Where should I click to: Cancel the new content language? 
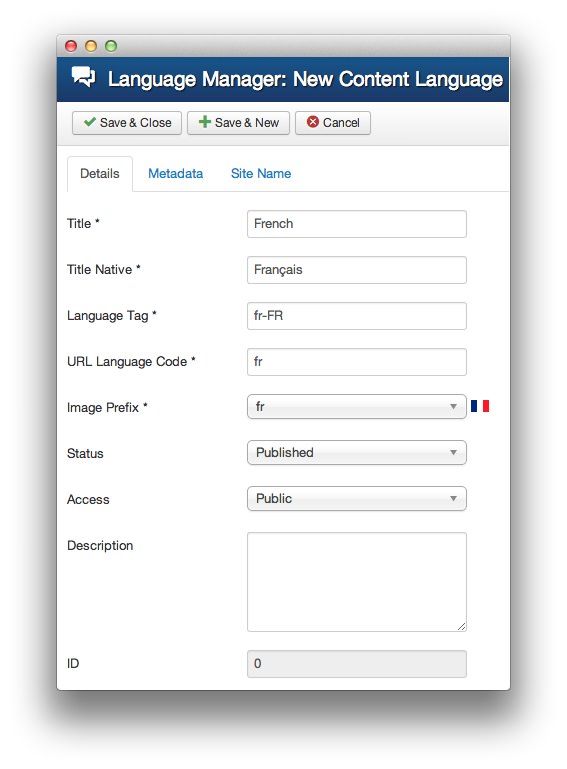coord(333,123)
